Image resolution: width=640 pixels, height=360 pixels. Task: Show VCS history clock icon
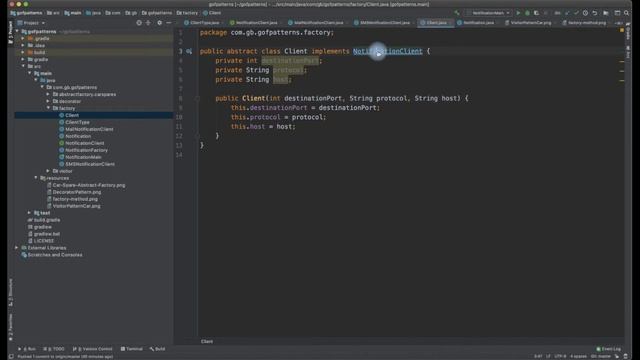coord(585,13)
